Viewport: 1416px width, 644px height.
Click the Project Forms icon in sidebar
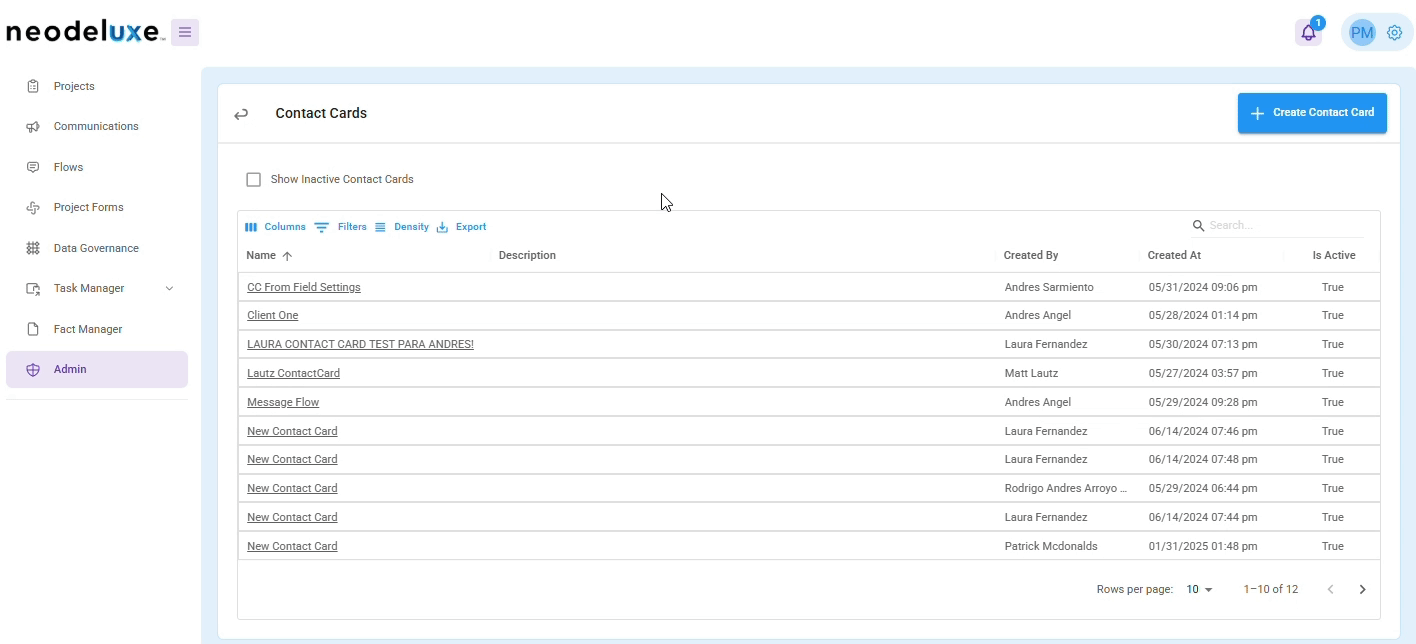pyautogui.click(x=33, y=208)
